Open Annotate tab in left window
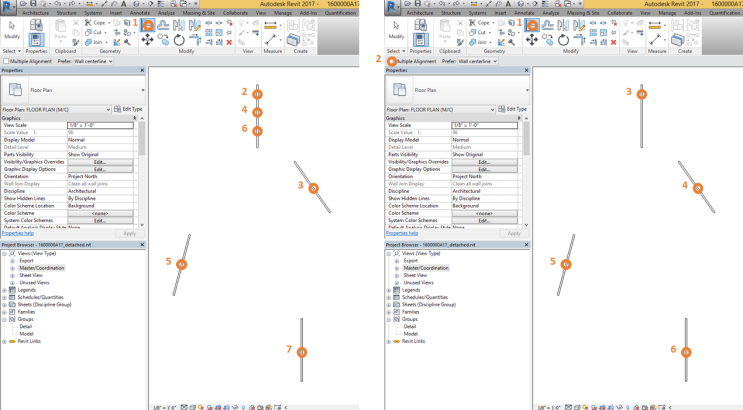 [140, 13]
